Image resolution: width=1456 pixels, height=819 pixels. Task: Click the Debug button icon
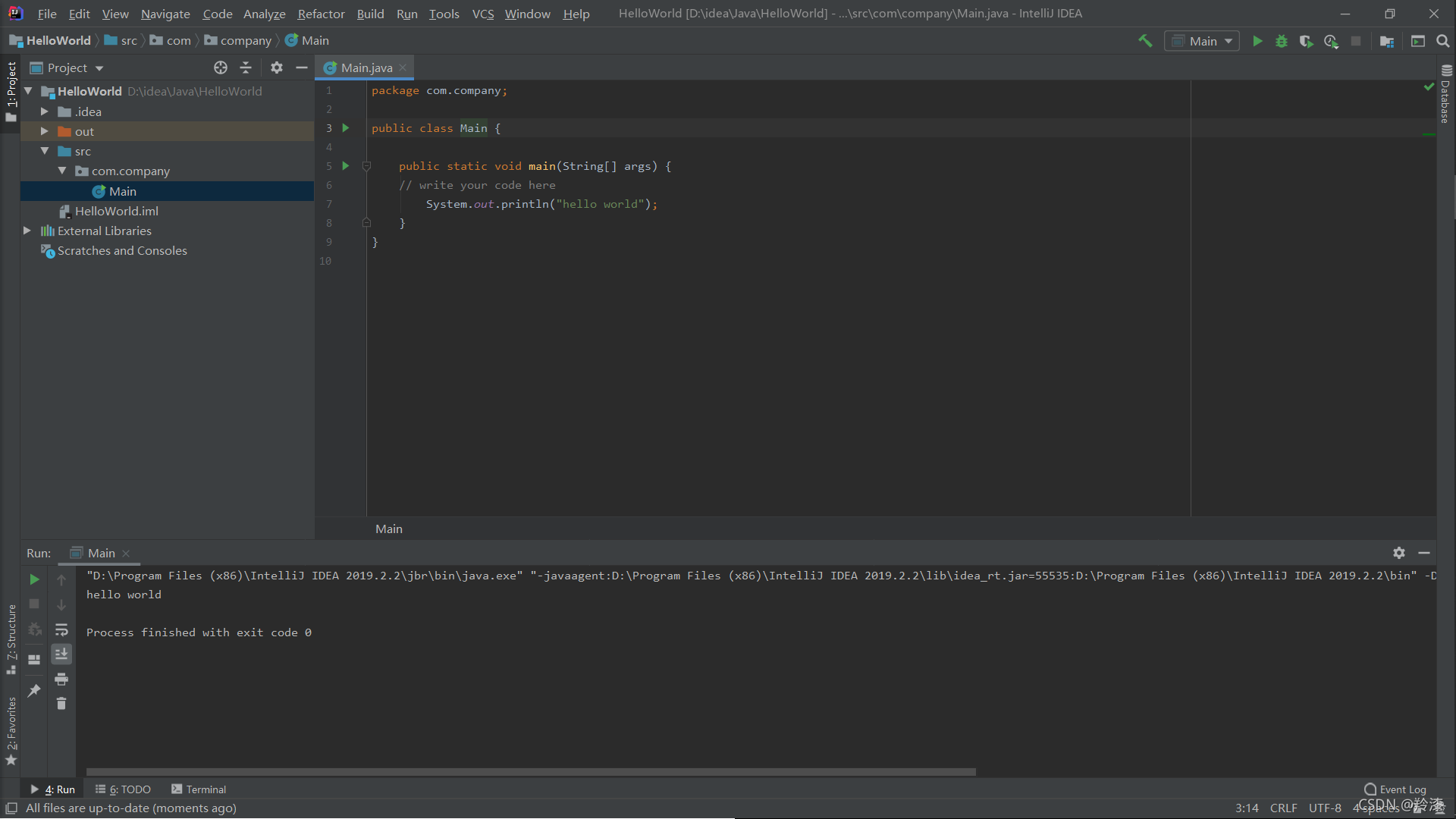pos(1281,41)
